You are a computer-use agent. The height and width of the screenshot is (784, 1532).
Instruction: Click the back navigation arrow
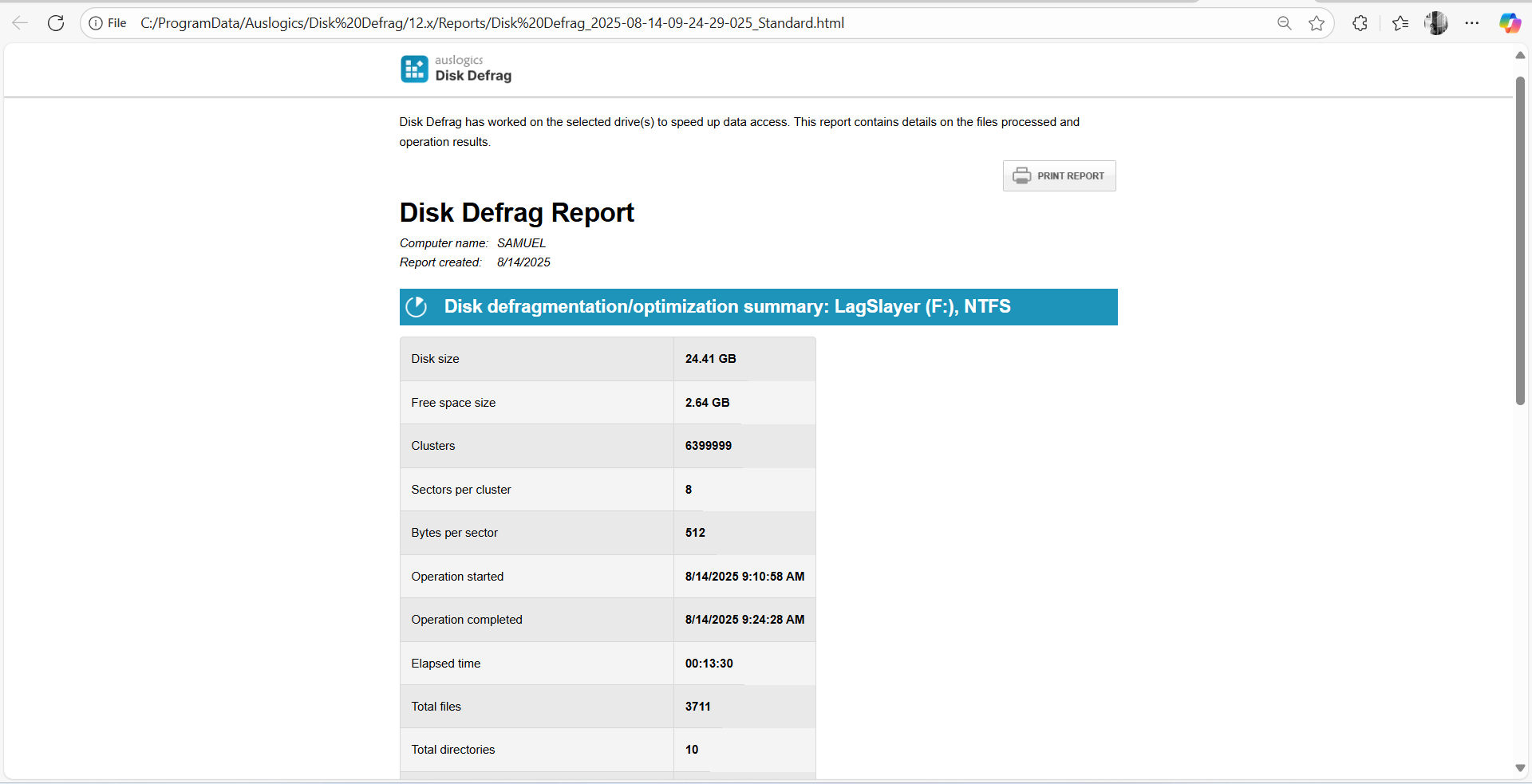(x=19, y=22)
